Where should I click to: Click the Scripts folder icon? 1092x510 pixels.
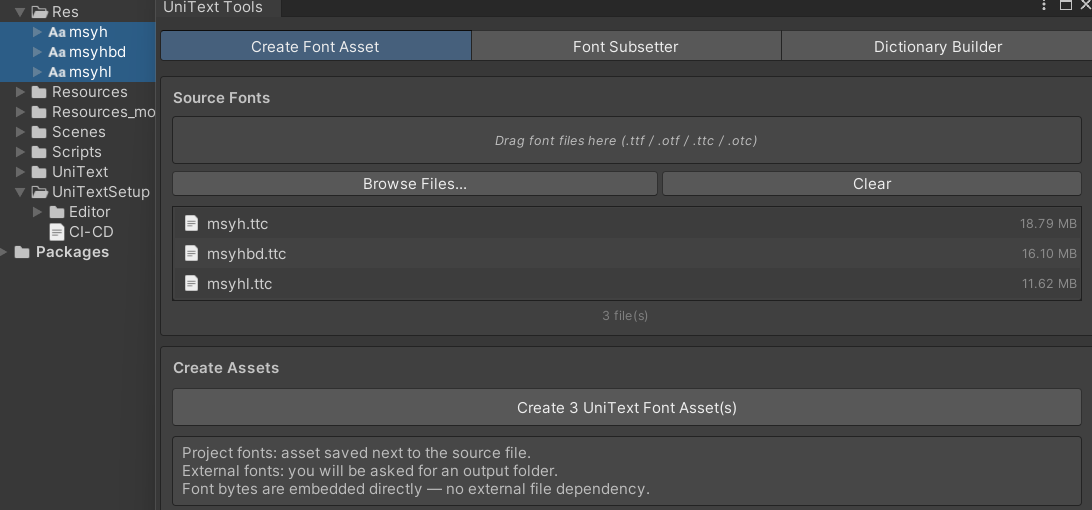coord(40,152)
